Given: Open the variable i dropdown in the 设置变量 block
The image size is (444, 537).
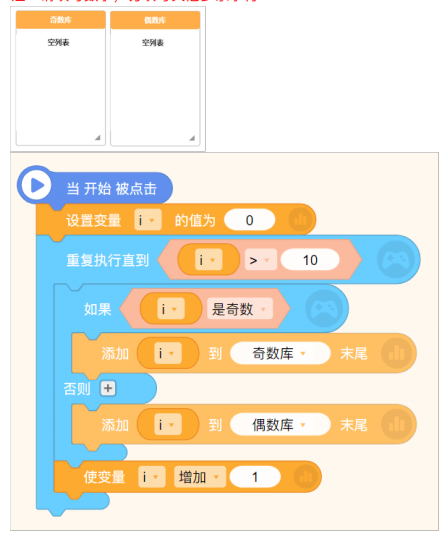Looking at the screenshot, I should 148,220.
